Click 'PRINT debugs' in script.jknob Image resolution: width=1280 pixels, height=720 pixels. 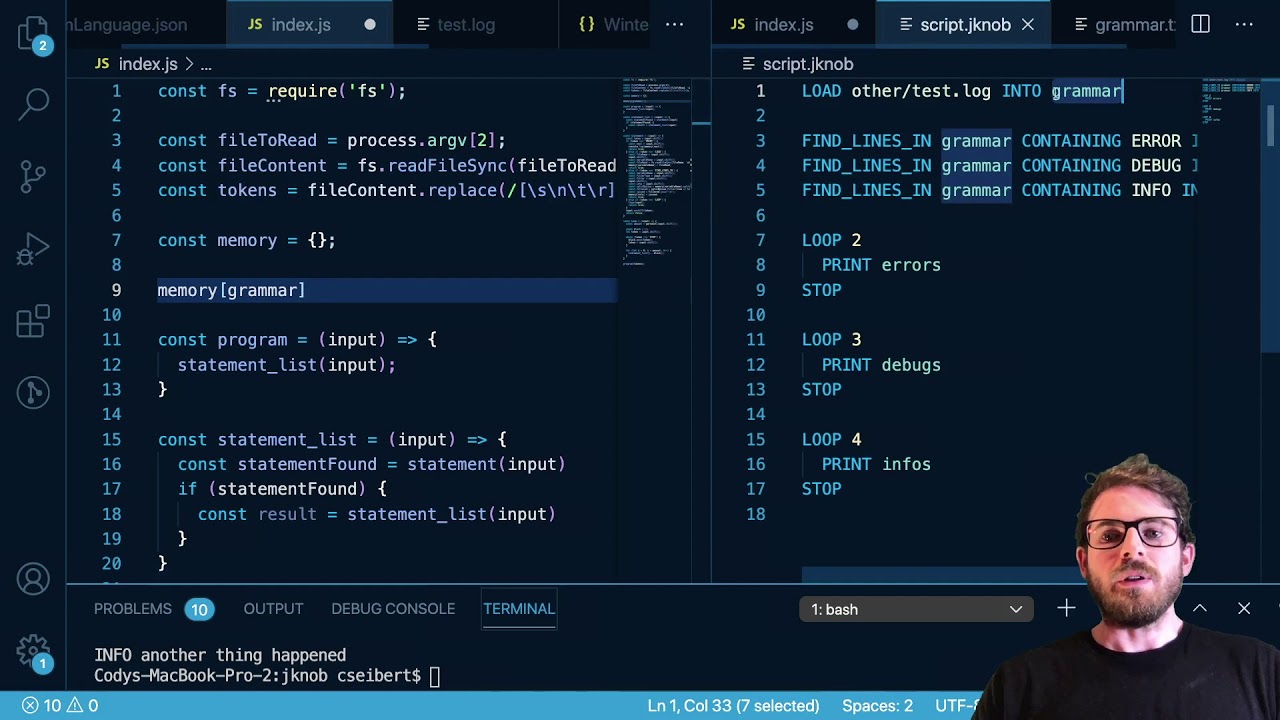click(x=881, y=365)
